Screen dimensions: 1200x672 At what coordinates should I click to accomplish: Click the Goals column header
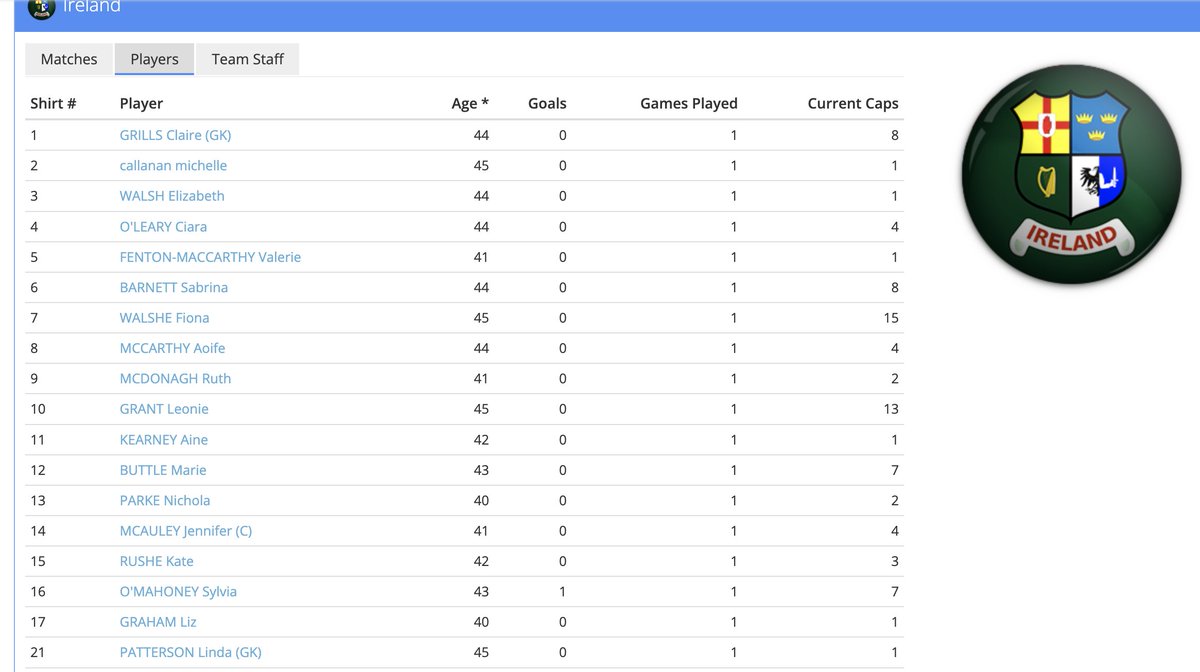(x=547, y=103)
